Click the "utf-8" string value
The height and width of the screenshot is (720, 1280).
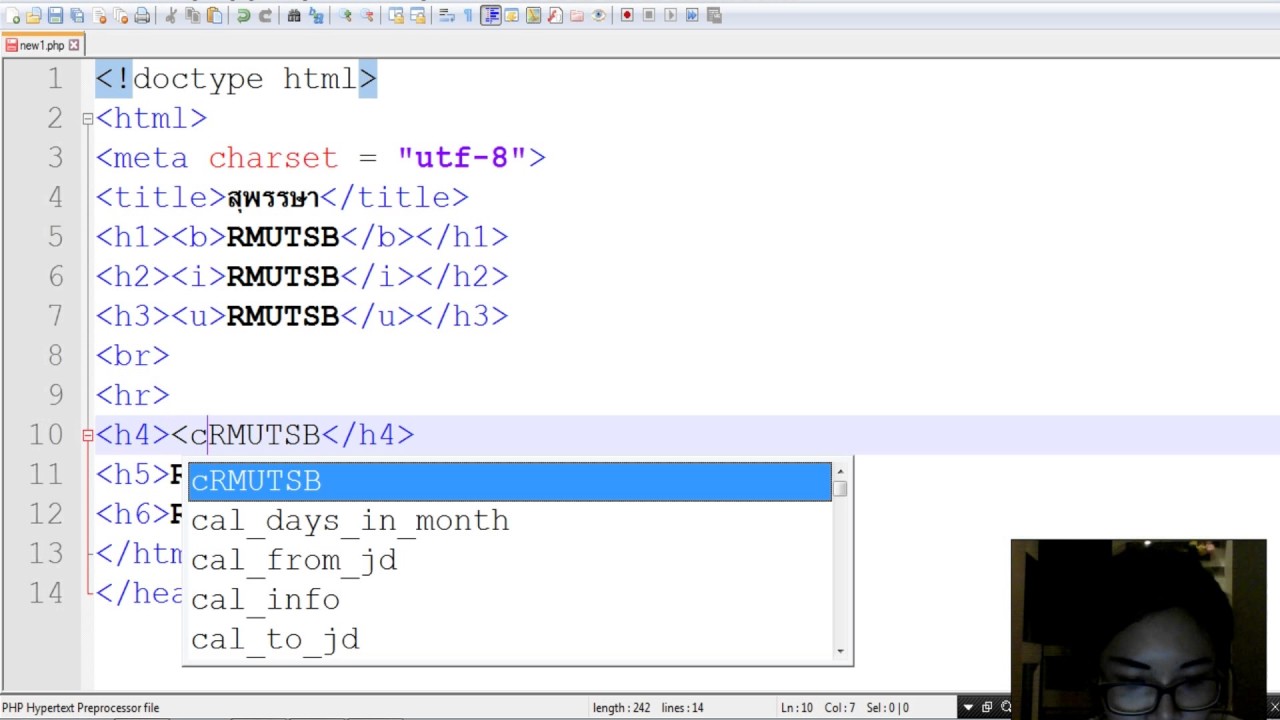(x=461, y=158)
